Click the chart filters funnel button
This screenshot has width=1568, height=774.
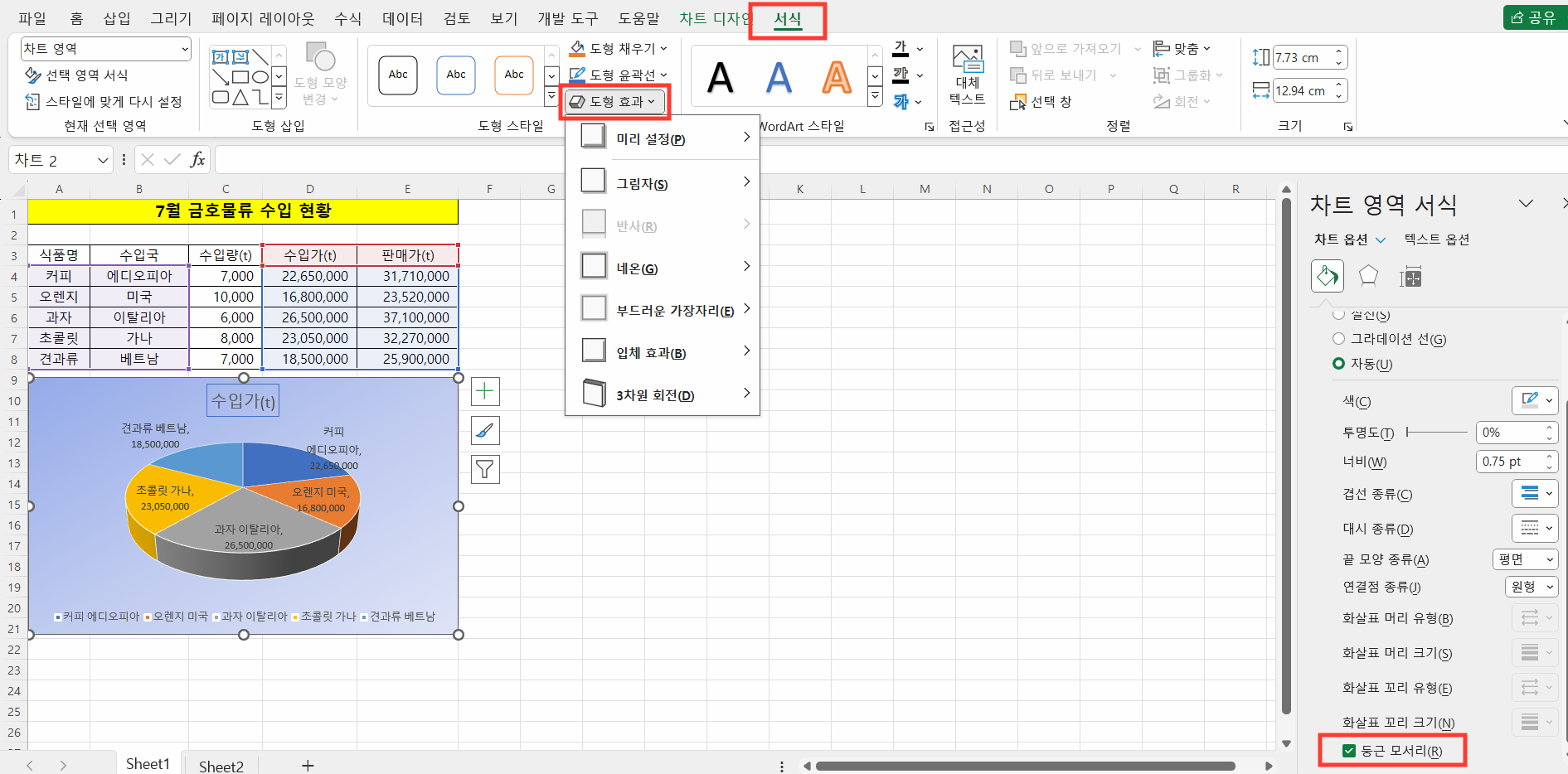[485, 470]
